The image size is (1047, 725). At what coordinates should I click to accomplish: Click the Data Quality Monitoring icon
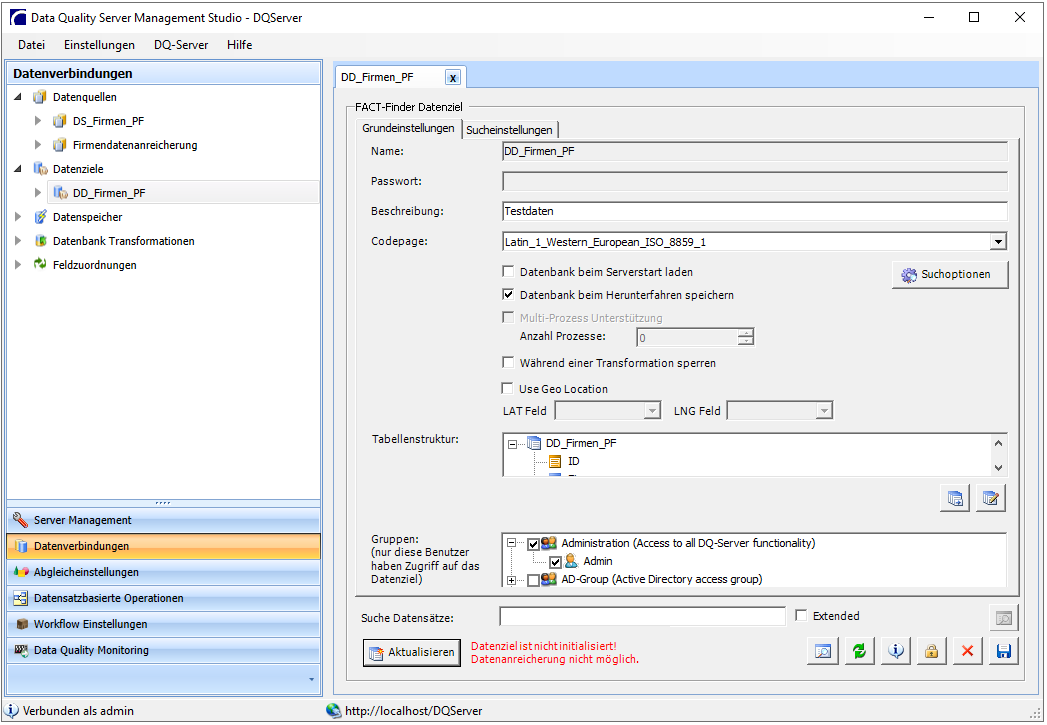(x=21, y=650)
